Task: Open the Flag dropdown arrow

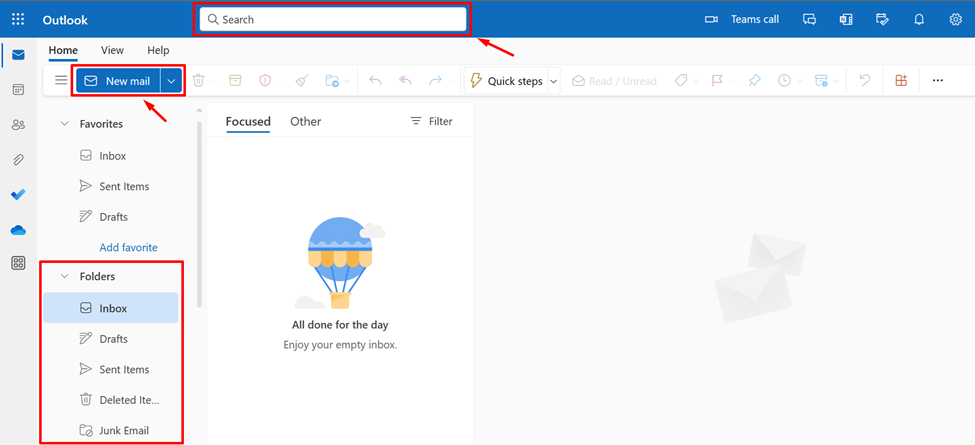Action: click(732, 81)
